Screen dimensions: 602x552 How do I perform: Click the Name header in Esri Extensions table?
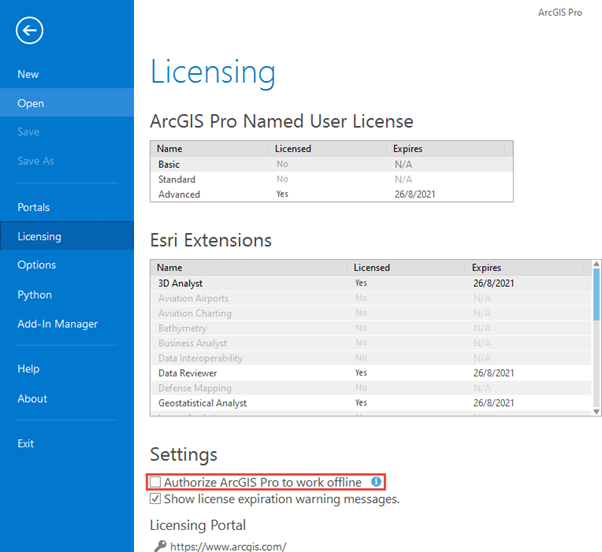249,268
